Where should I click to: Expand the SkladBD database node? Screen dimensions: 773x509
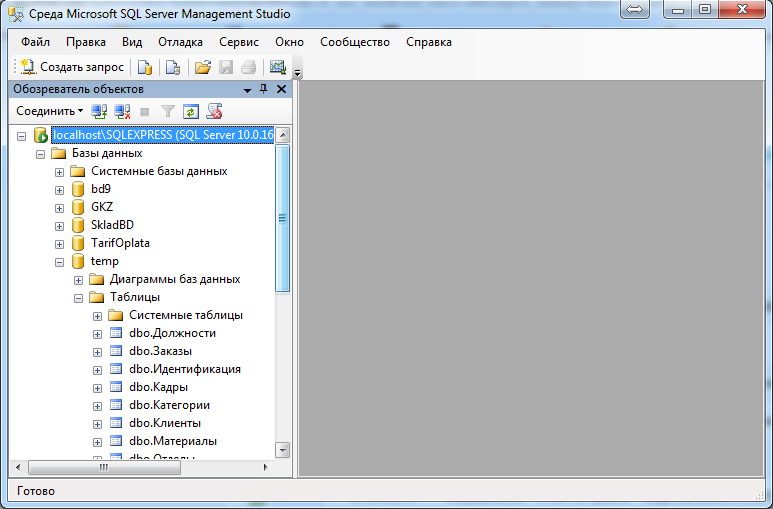click(x=59, y=226)
